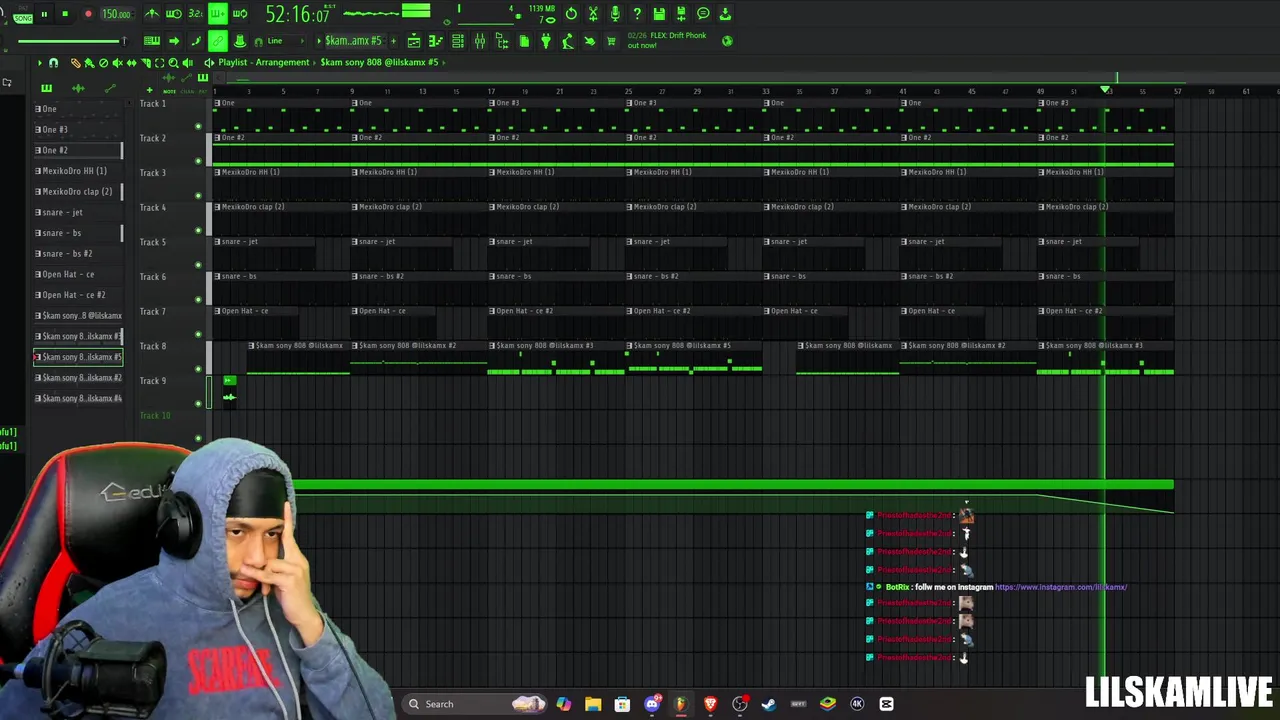The width and height of the screenshot is (1280, 720).
Task: Click the red record button
Action: [88, 14]
